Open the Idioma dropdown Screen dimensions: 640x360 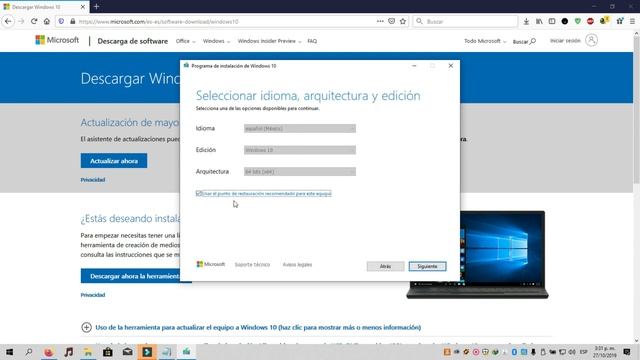coord(300,129)
